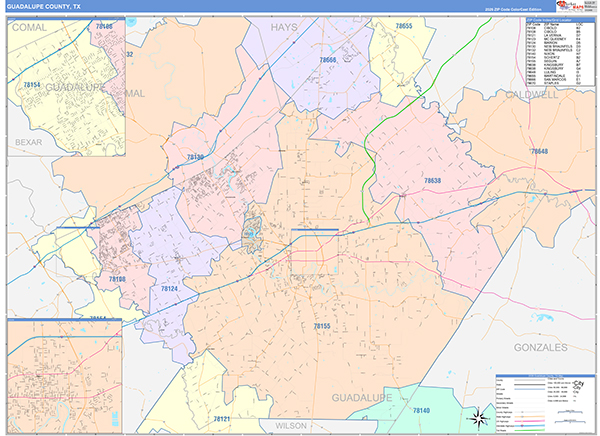The height and width of the screenshot is (436, 600).
Task: Click 78154 label in the inset map
Action: [x=32, y=85]
